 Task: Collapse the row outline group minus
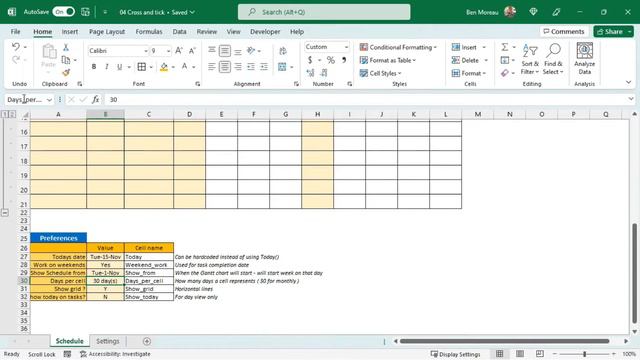(x=5, y=212)
